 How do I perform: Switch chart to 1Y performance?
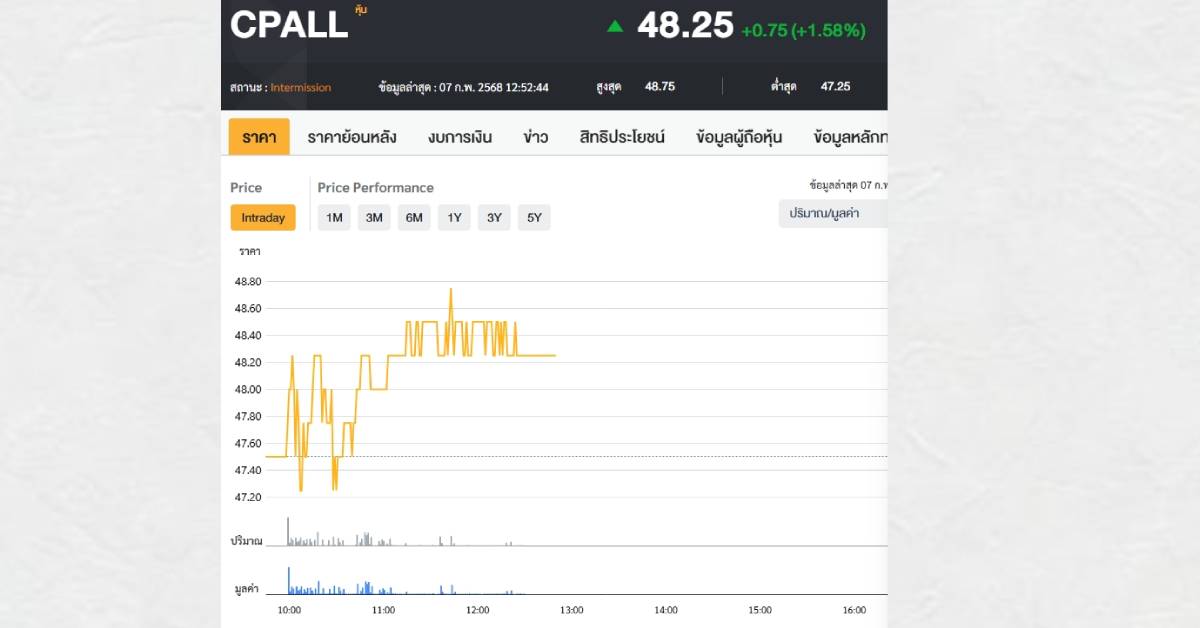point(454,218)
